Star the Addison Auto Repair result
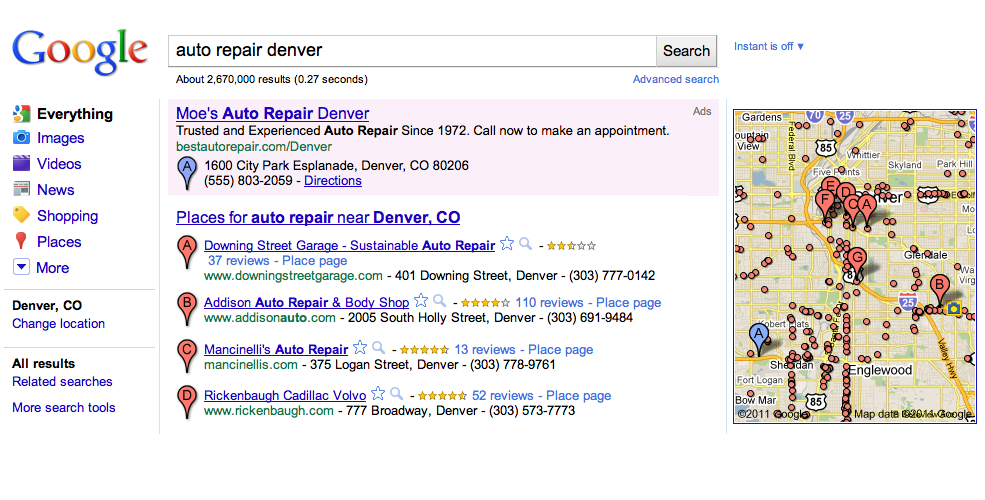 (x=421, y=300)
